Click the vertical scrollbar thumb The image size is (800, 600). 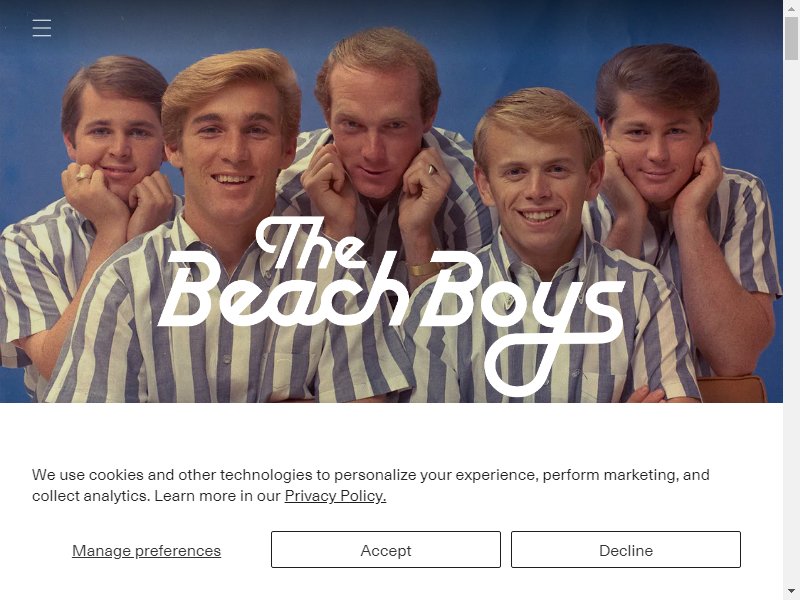[791, 38]
